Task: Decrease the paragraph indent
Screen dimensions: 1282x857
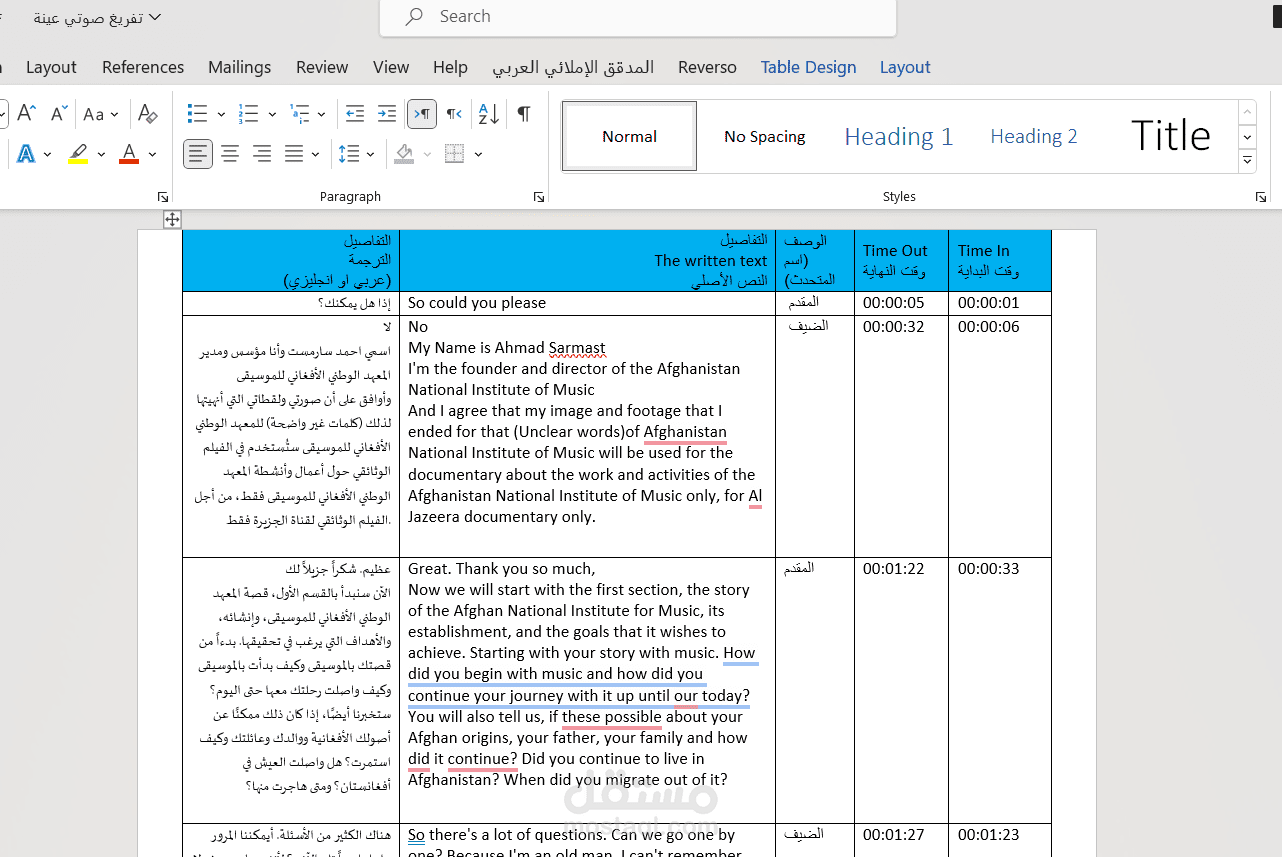Action: (x=354, y=114)
